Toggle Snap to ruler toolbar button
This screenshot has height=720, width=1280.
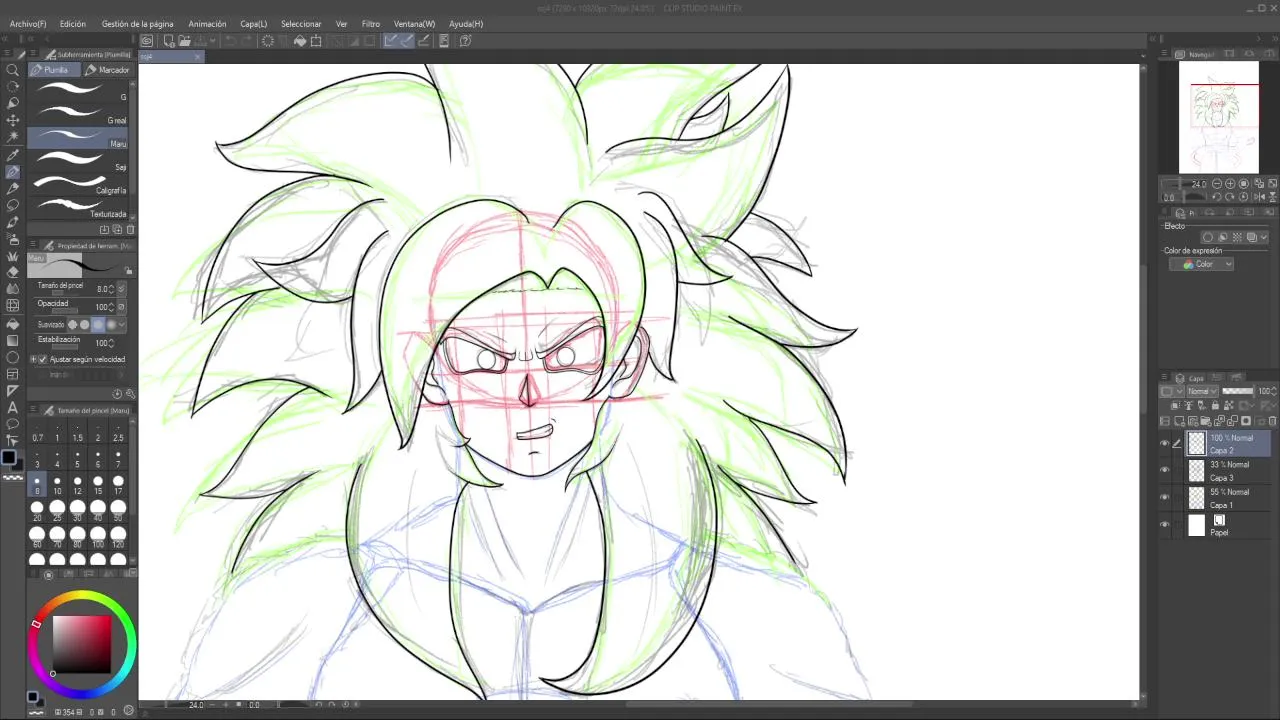[x=390, y=41]
